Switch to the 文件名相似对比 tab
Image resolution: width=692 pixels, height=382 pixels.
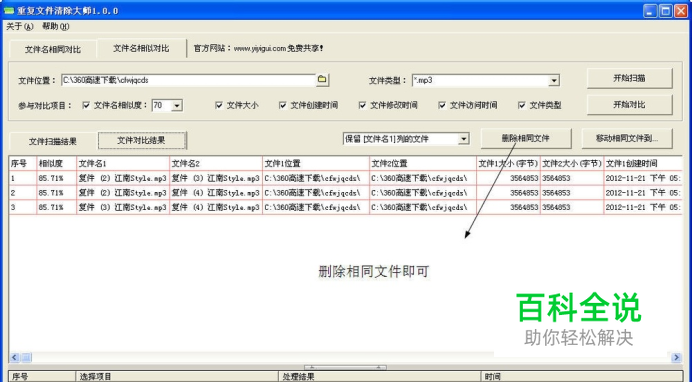[x=141, y=48]
